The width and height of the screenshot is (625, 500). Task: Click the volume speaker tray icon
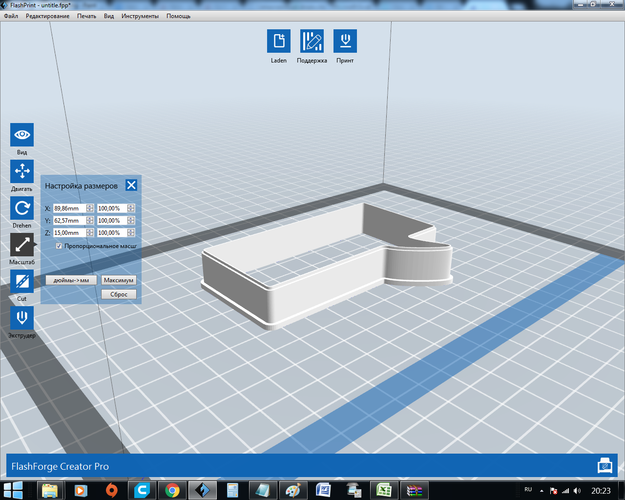tap(577, 491)
